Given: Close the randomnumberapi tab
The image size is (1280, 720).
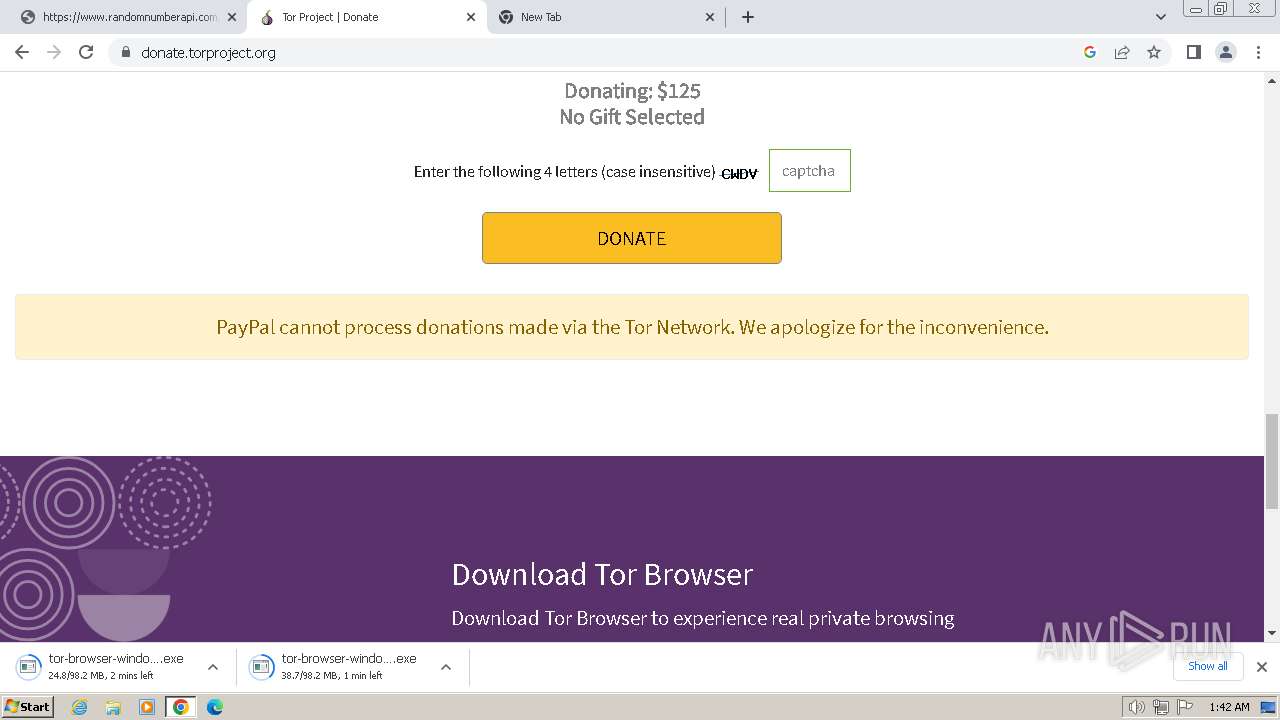Looking at the screenshot, I should coord(232,17).
